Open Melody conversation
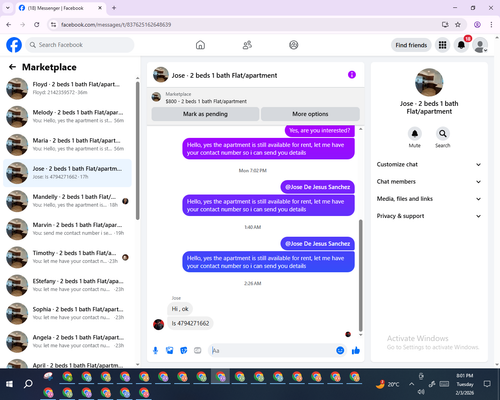Viewport: 500px width, 400px height. point(67,117)
